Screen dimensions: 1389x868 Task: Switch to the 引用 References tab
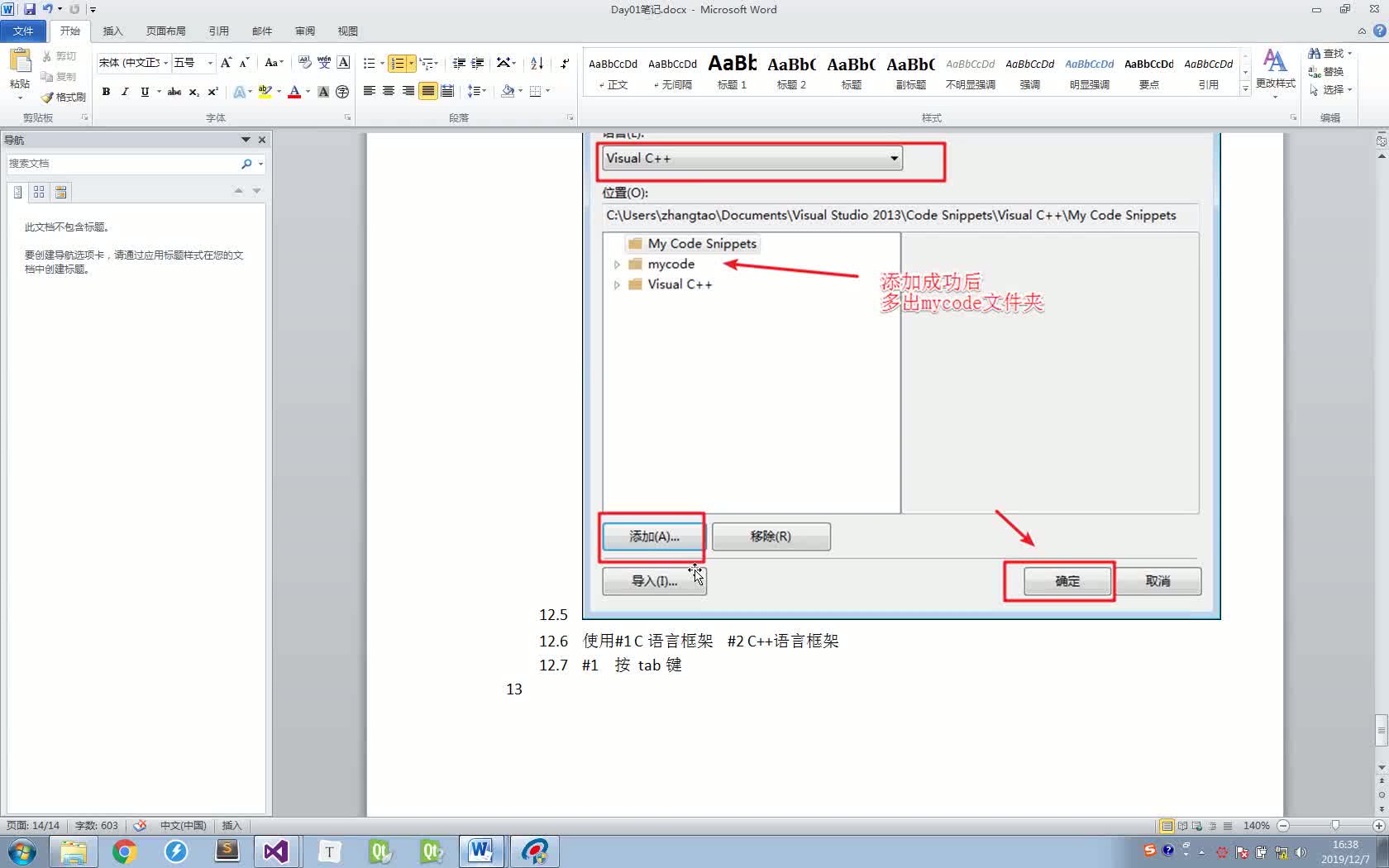click(218, 31)
